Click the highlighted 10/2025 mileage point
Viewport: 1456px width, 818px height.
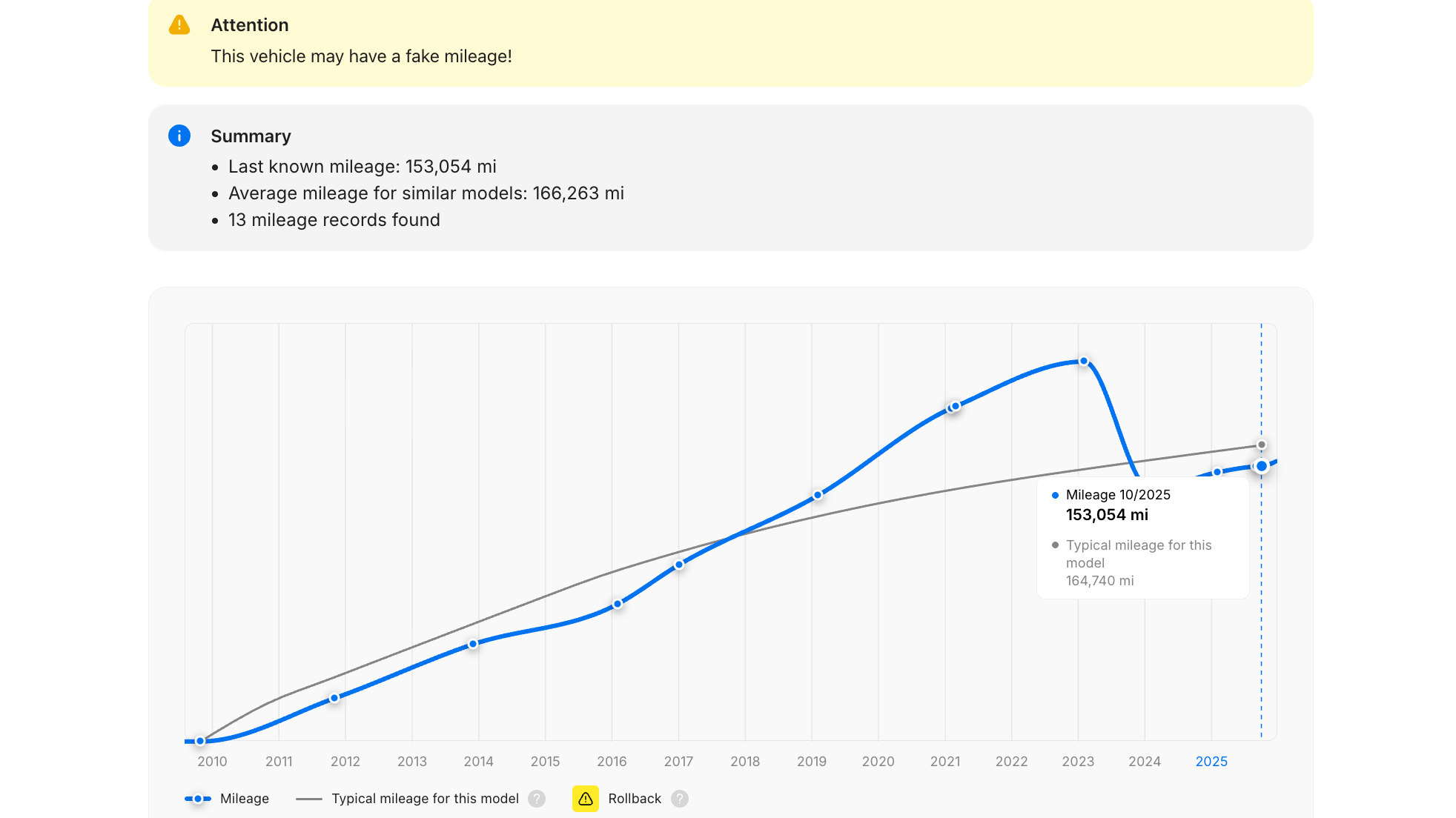tap(1261, 466)
